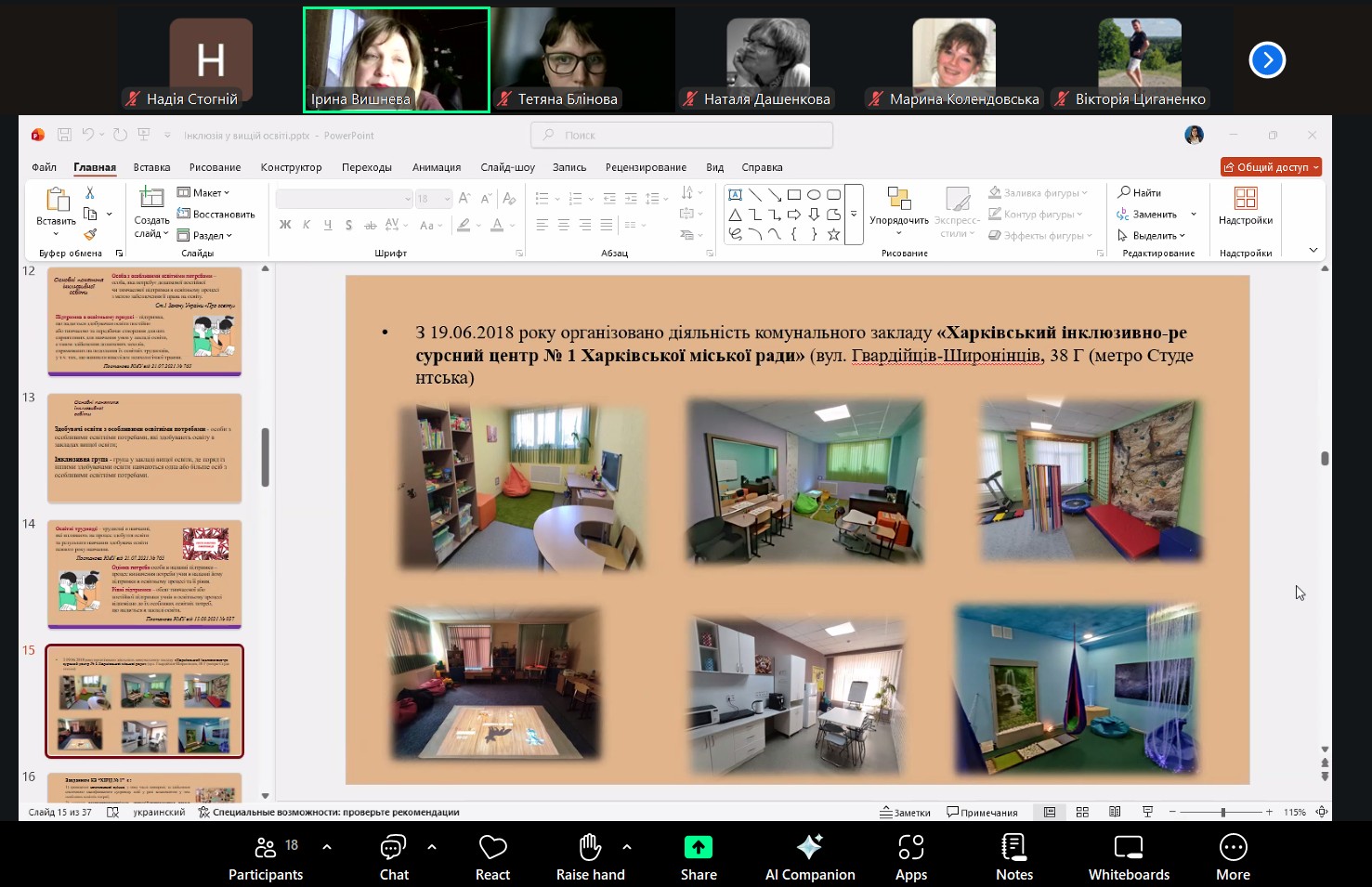Viewport: 1372px width, 887px height.
Task: Toggle reading view in status bar
Action: (x=1115, y=812)
